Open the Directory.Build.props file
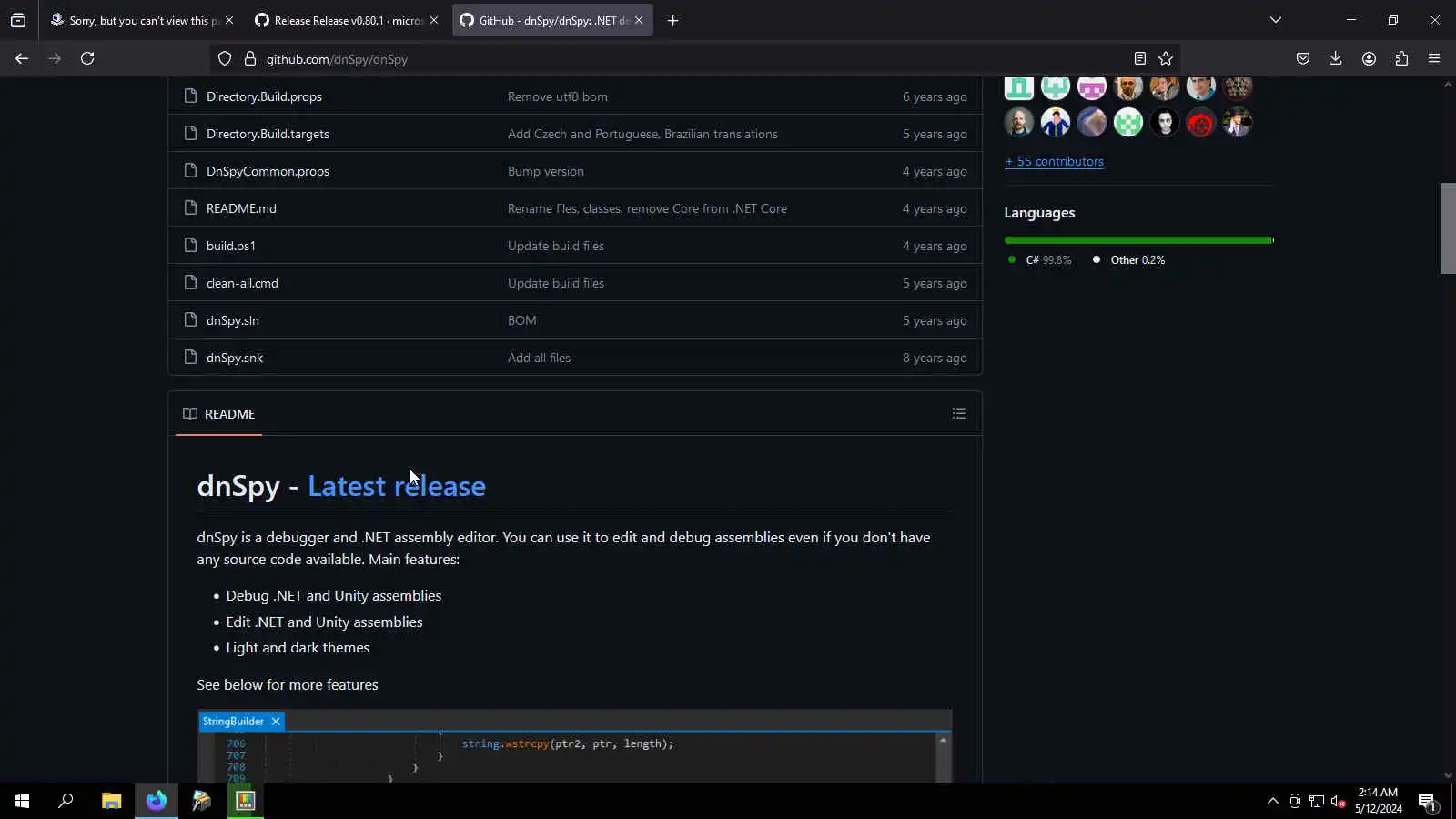Viewport: 1456px width, 819px height. (x=264, y=96)
